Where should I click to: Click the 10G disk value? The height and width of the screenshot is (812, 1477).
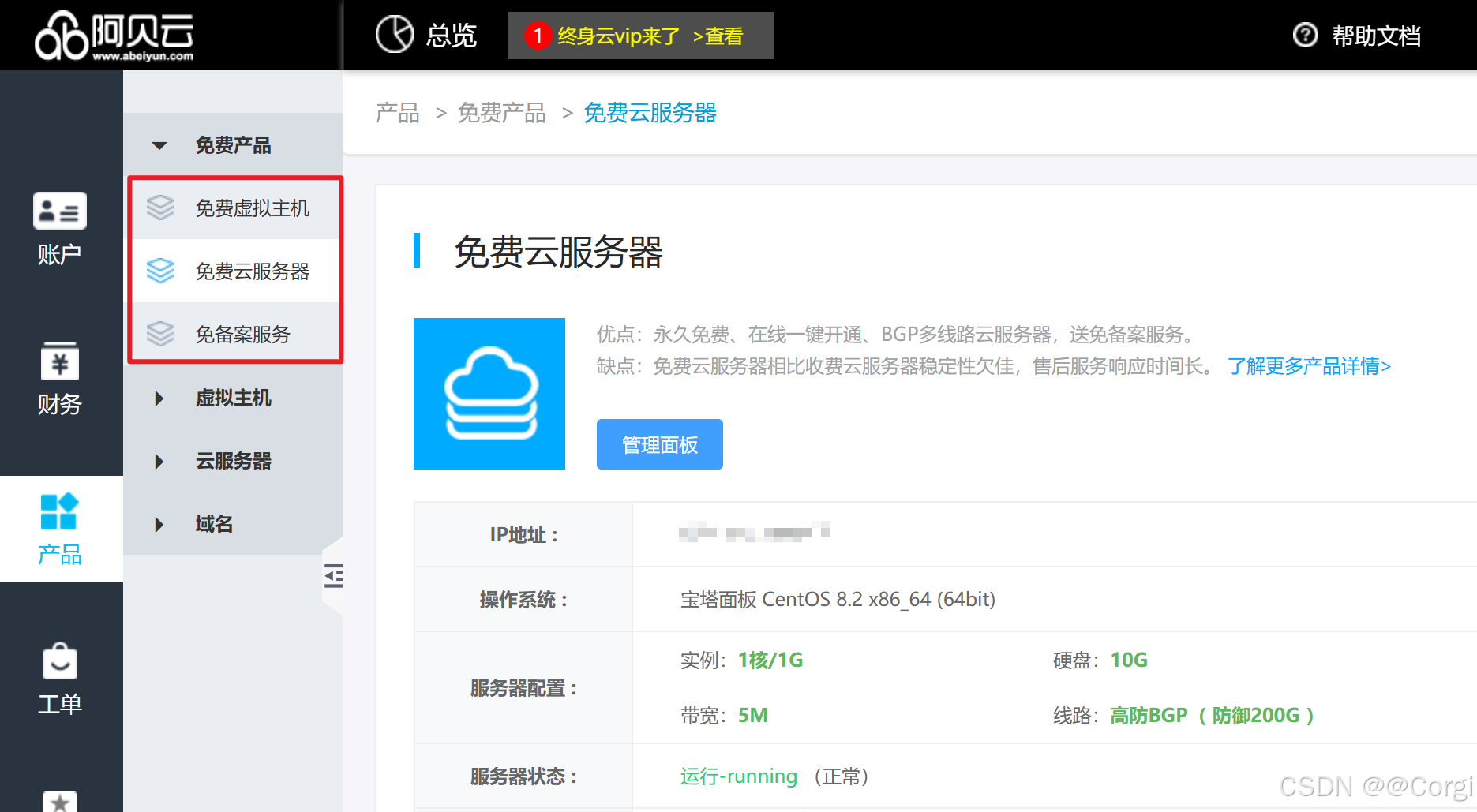point(1129,660)
